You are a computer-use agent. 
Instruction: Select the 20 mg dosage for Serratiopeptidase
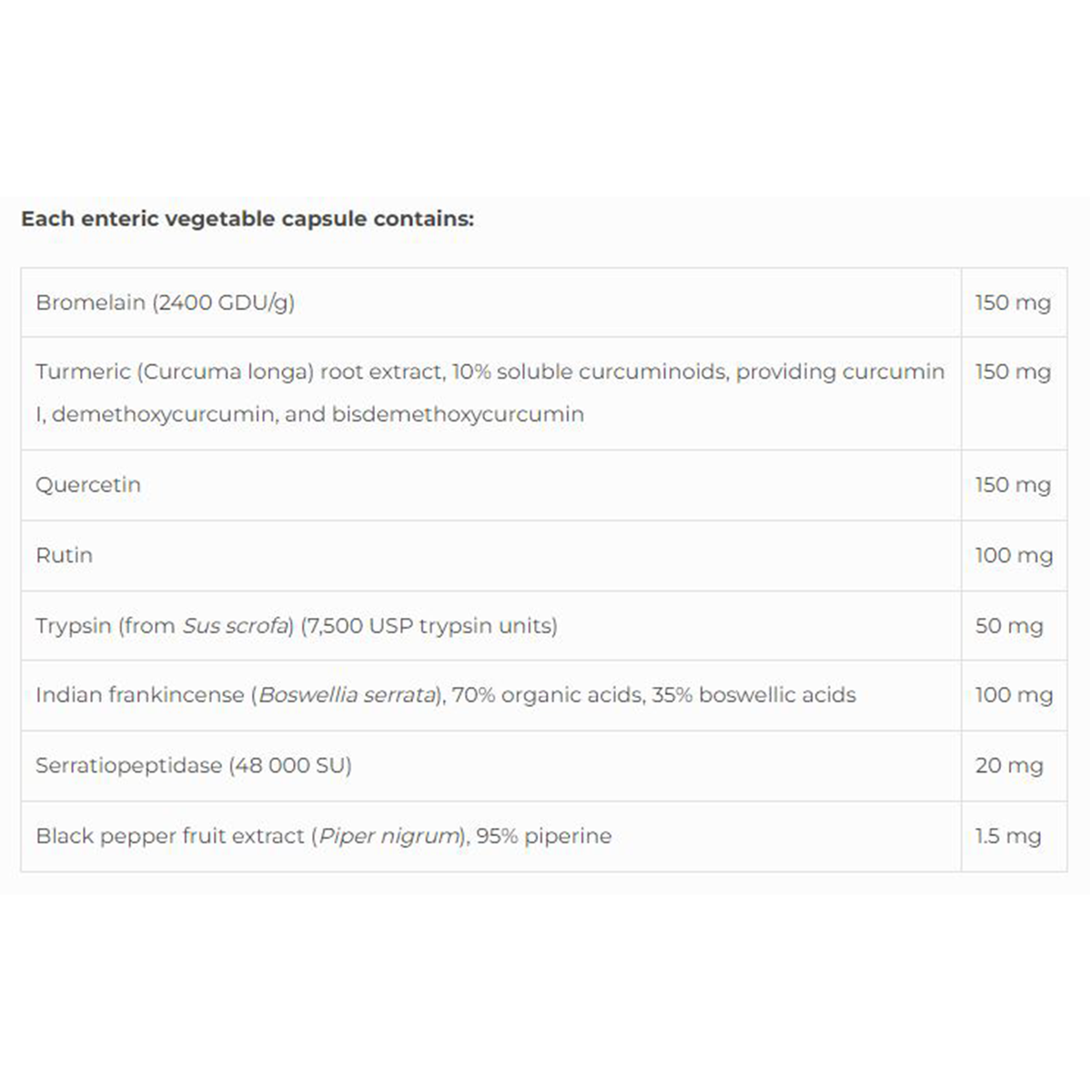tap(1008, 766)
